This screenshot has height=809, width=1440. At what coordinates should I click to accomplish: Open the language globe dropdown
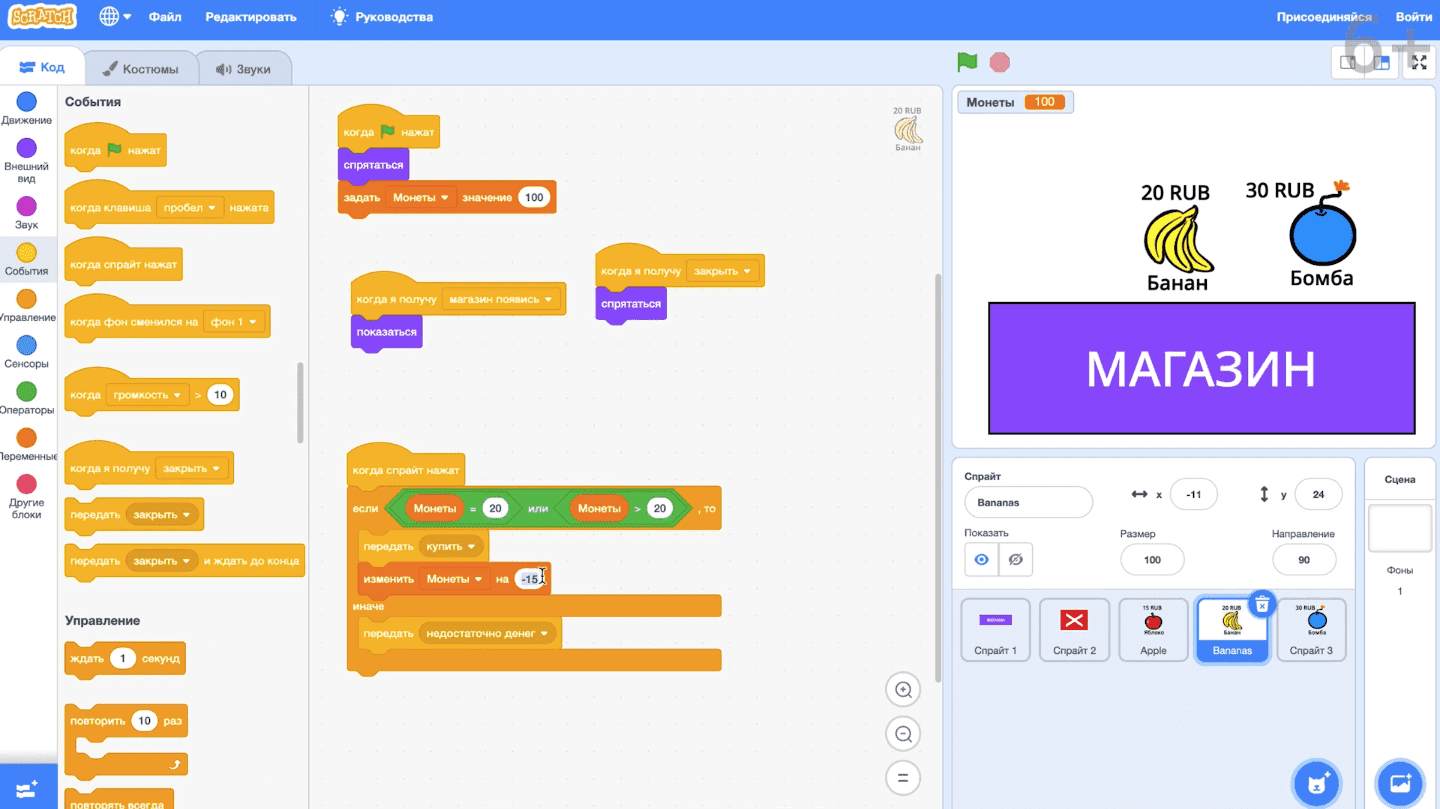click(115, 17)
